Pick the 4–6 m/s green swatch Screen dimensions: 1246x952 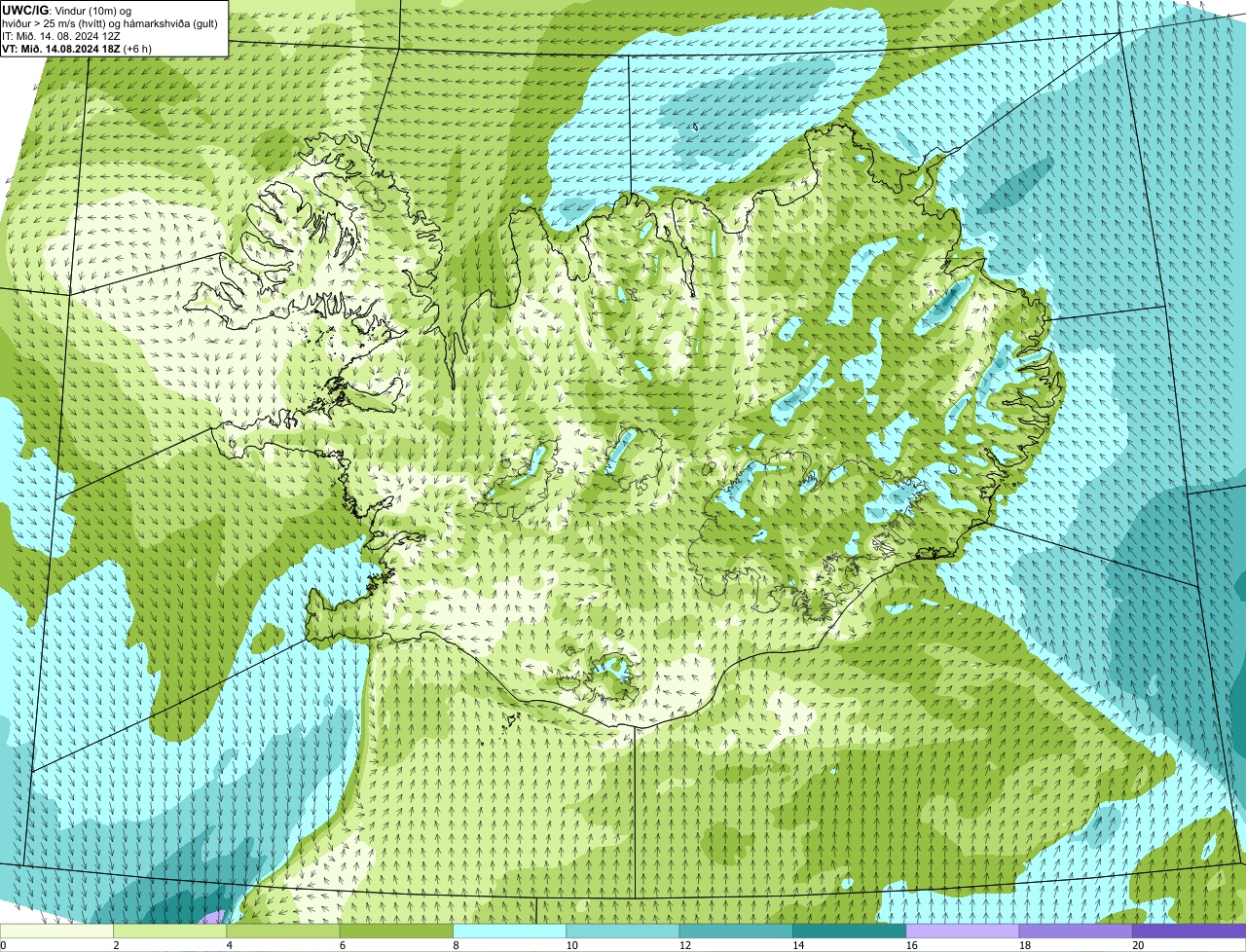283,931
